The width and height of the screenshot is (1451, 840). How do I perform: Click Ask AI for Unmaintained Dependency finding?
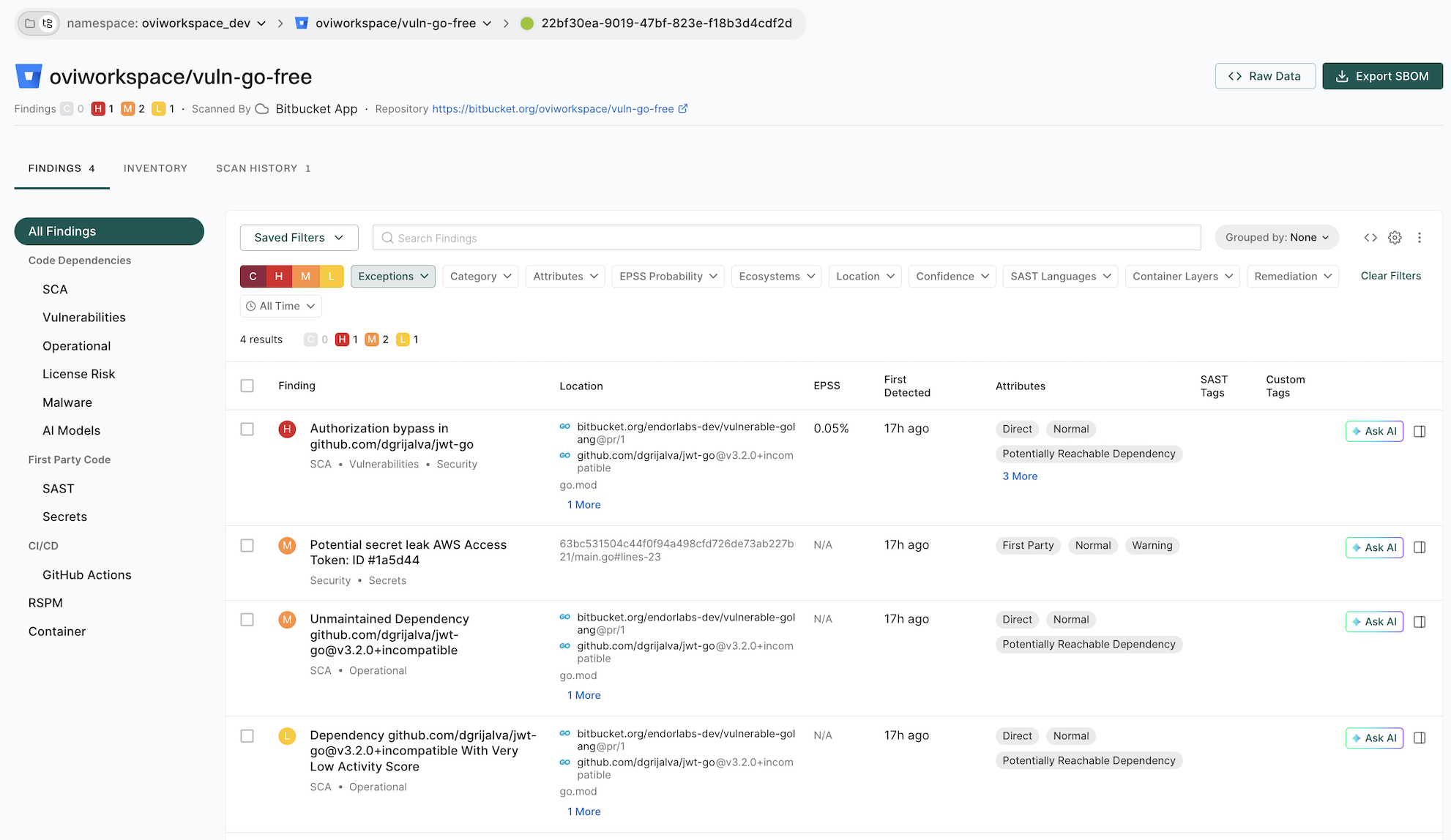coord(1374,622)
